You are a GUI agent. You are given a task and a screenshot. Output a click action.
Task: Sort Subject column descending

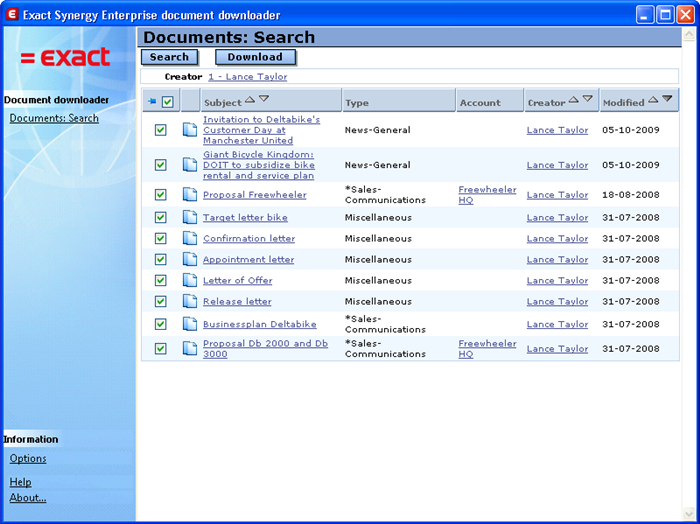[264, 99]
